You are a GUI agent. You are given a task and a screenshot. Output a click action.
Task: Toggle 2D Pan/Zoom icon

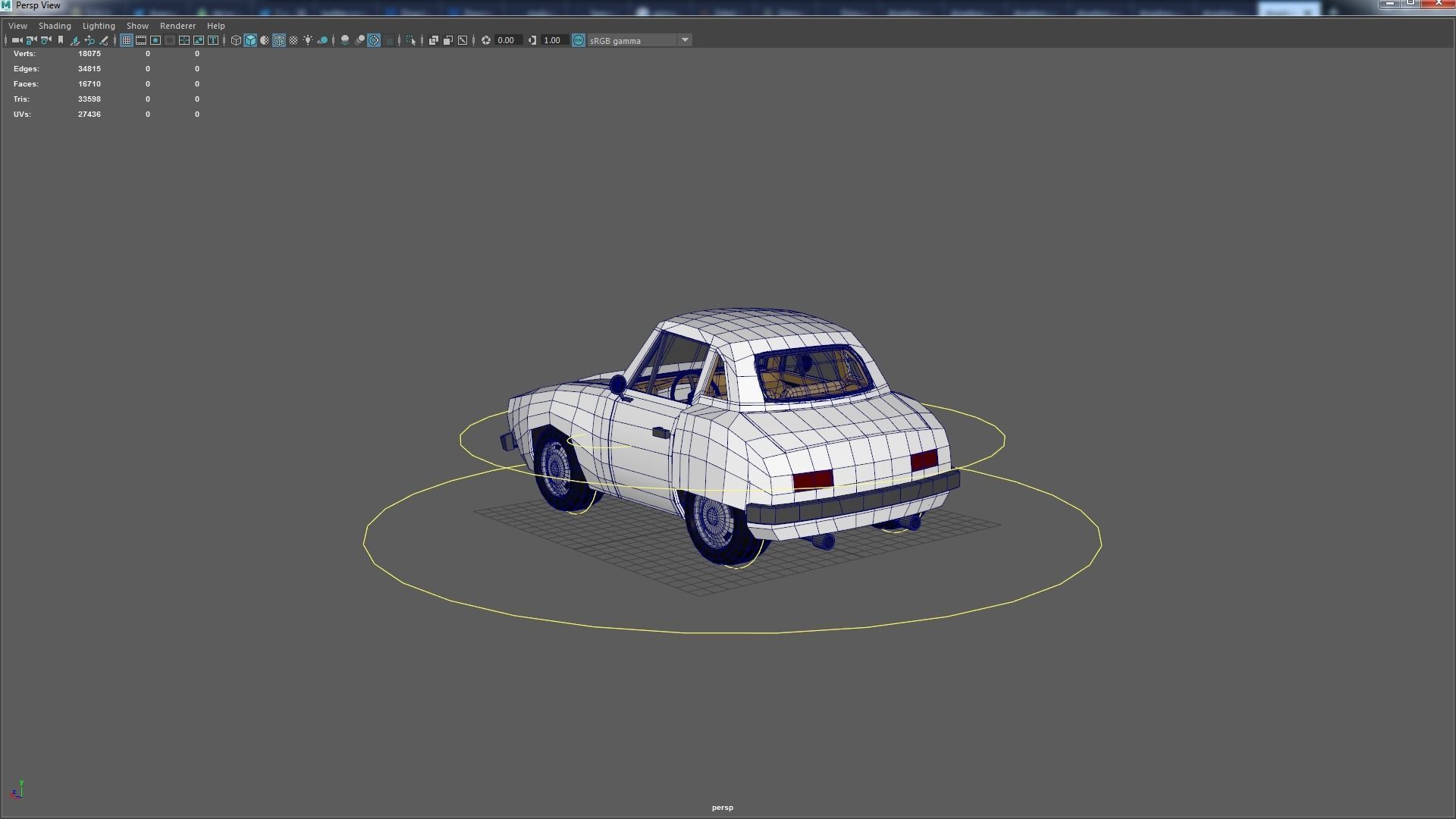tap(89, 40)
